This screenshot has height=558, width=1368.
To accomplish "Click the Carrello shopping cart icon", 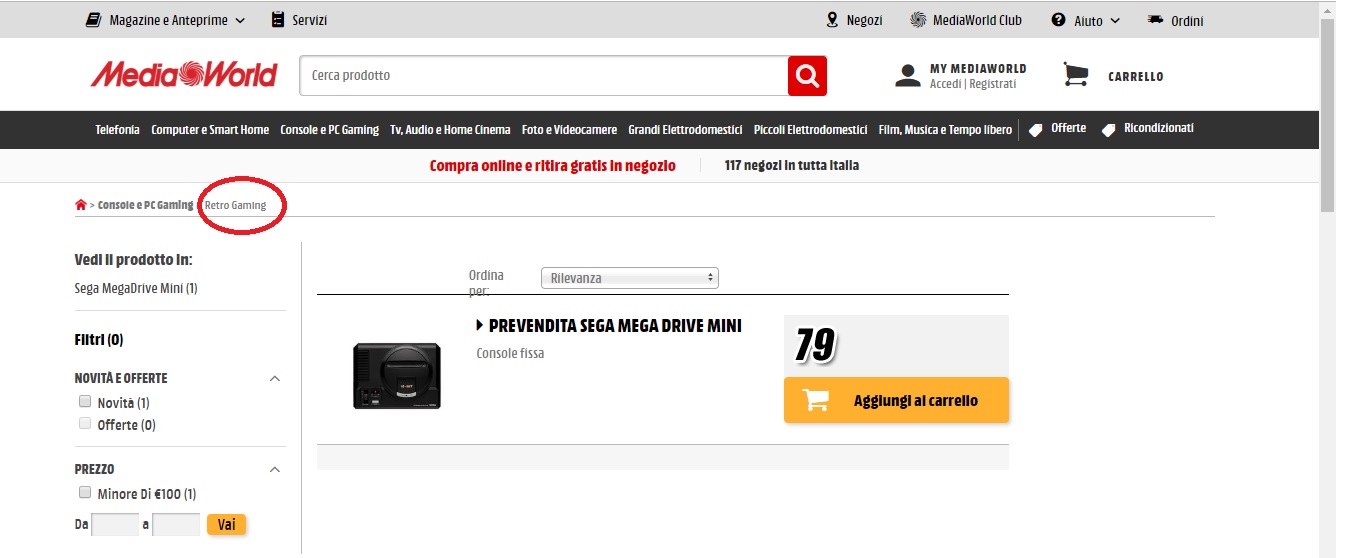I will point(1076,75).
